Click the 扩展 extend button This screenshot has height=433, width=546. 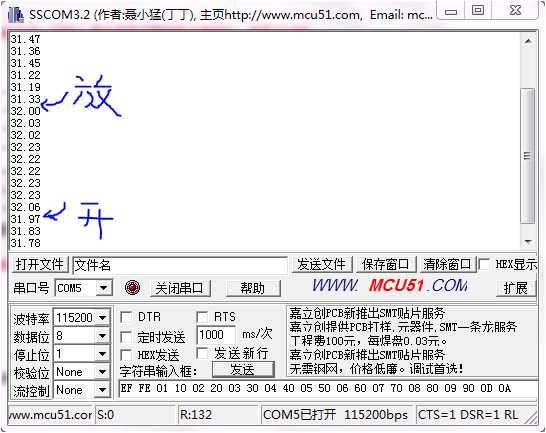pyautogui.click(x=516, y=288)
